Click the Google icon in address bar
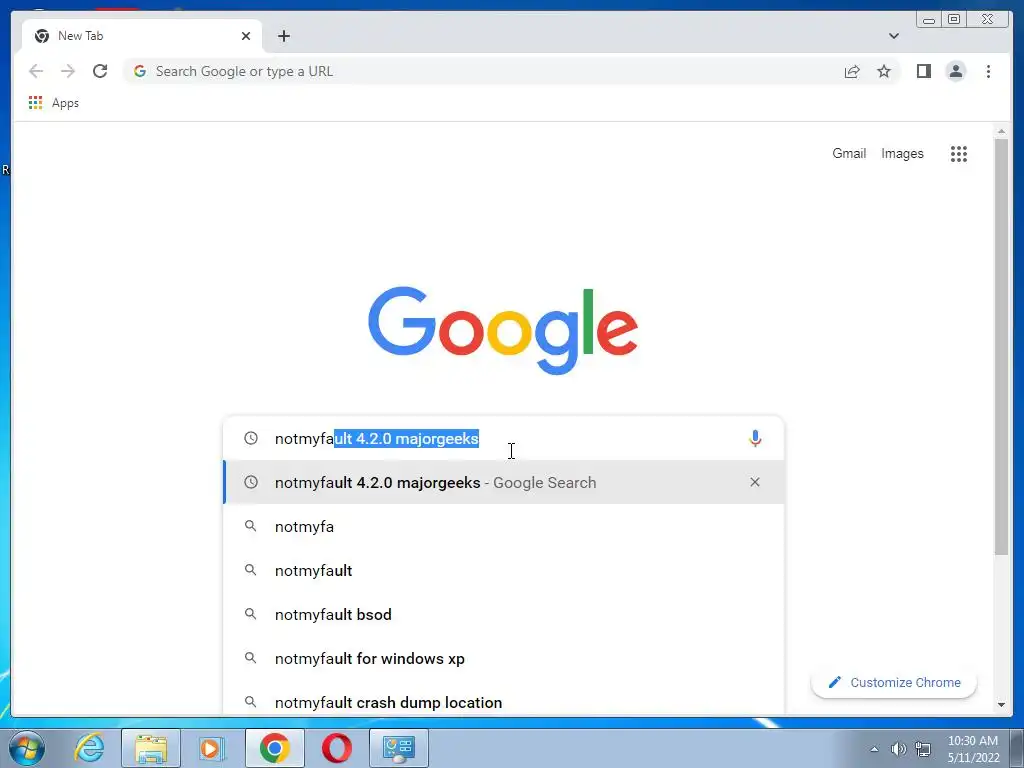The height and width of the screenshot is (768, 1024). [x=140, y=71]
